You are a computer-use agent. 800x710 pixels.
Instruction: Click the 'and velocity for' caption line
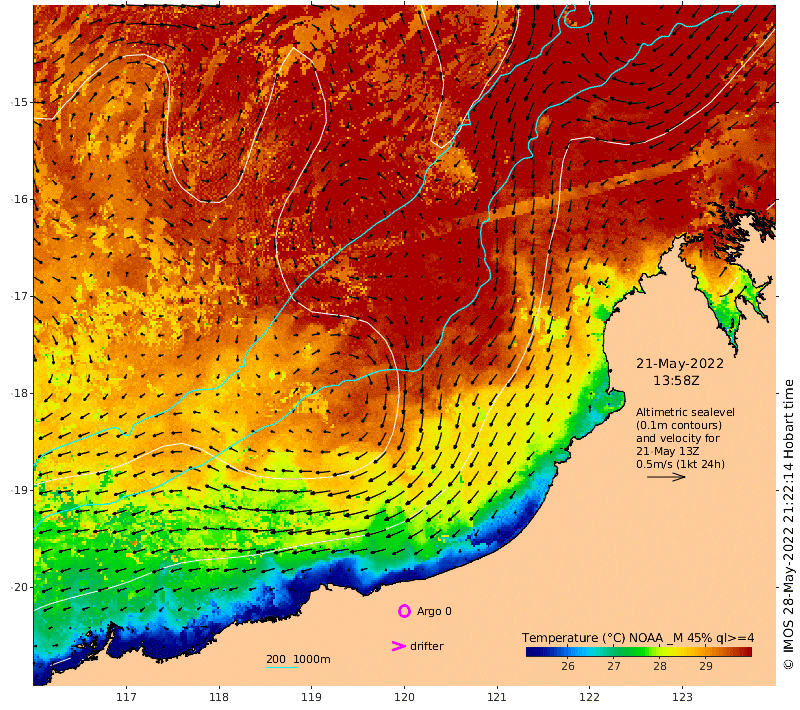[x=678, y=438]
